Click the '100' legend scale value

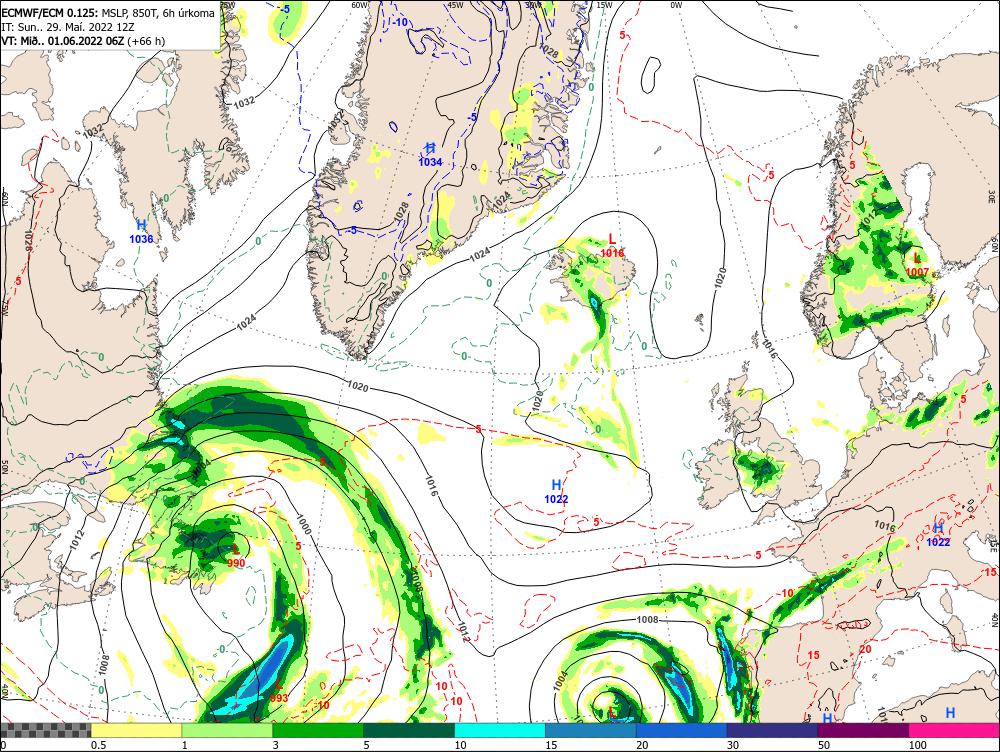918,745
